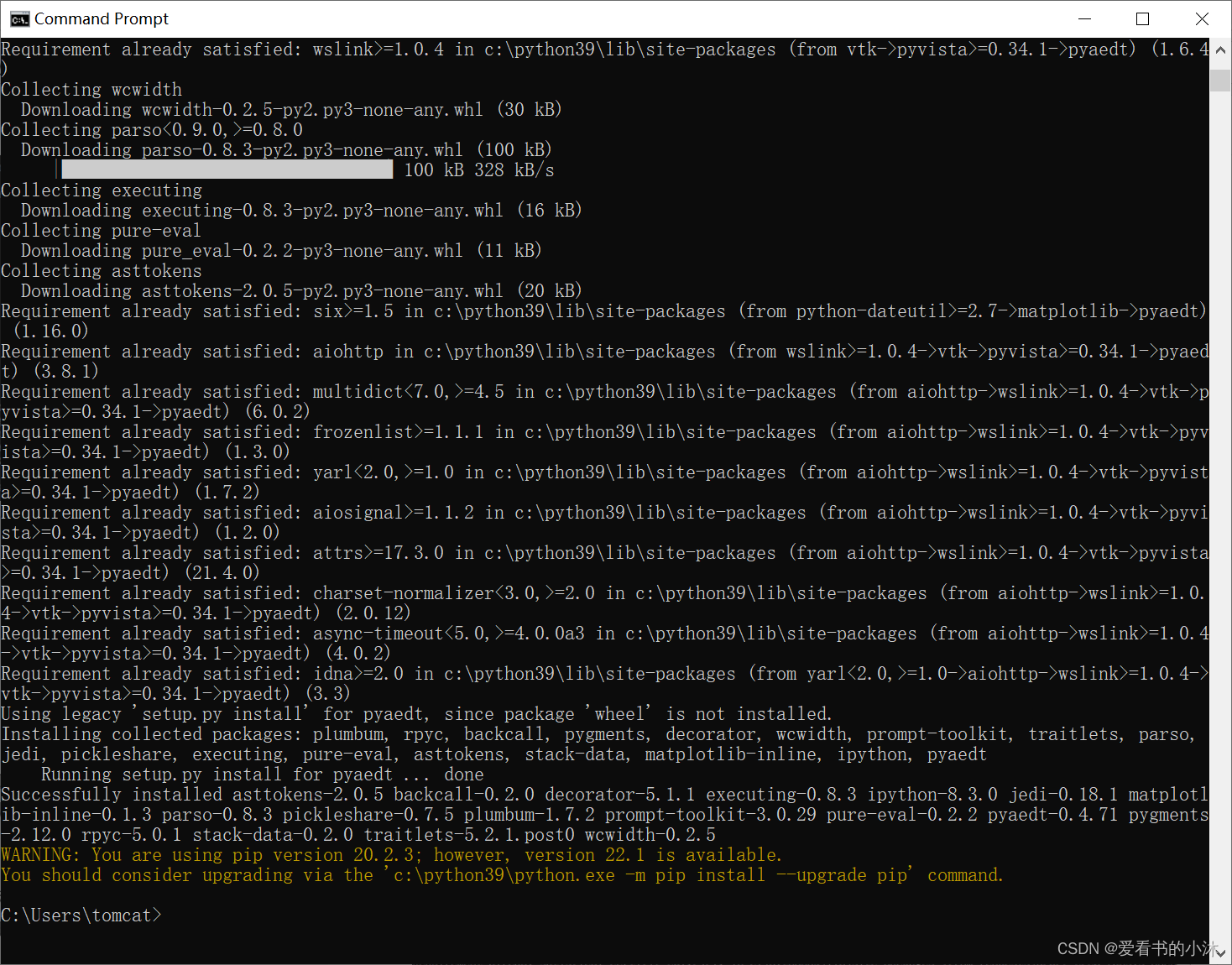This screenshot has width=1232, height=965.
Task: Click the Command Prompt system menu icon
Action: 18,18
